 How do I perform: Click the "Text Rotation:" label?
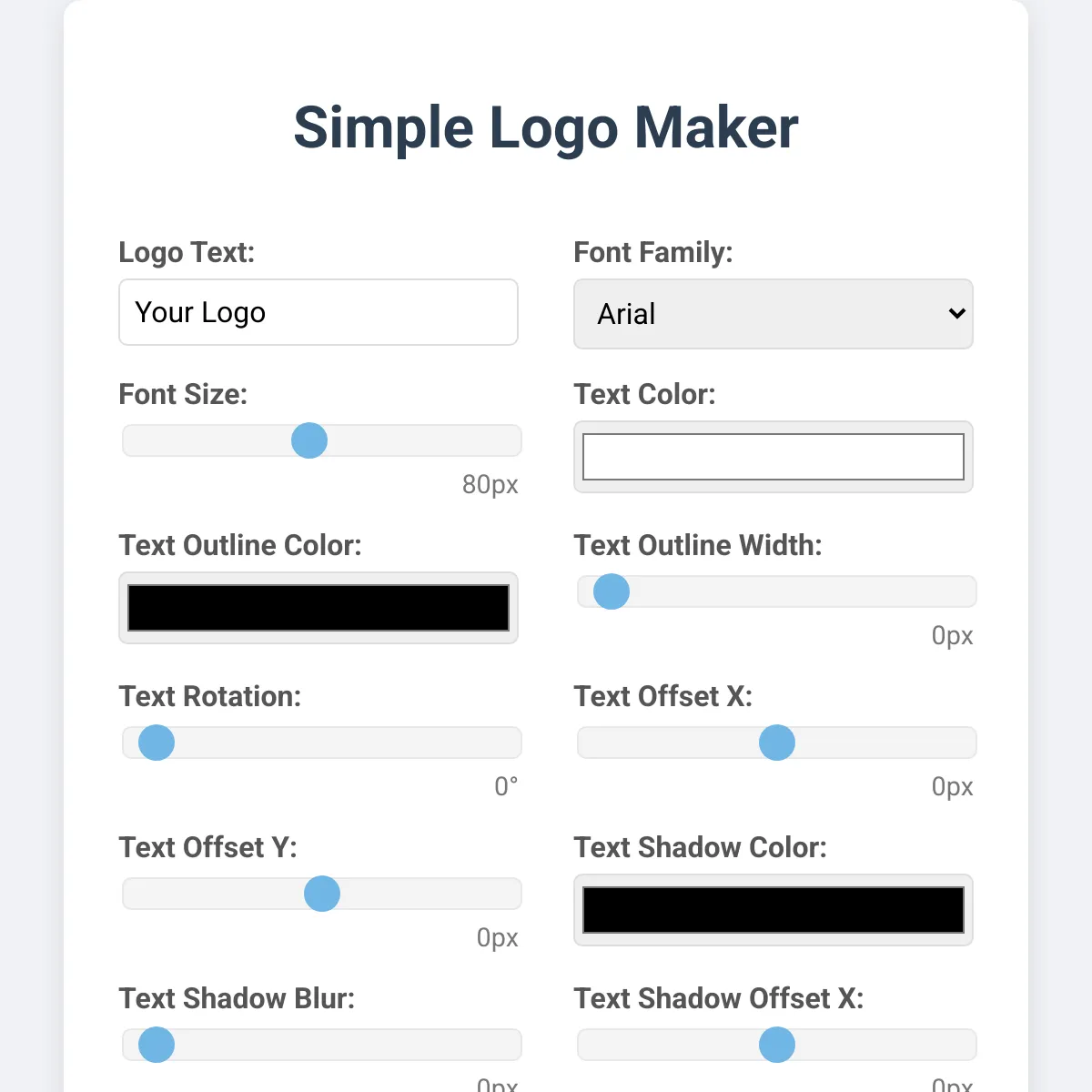[x=209, y=696]
